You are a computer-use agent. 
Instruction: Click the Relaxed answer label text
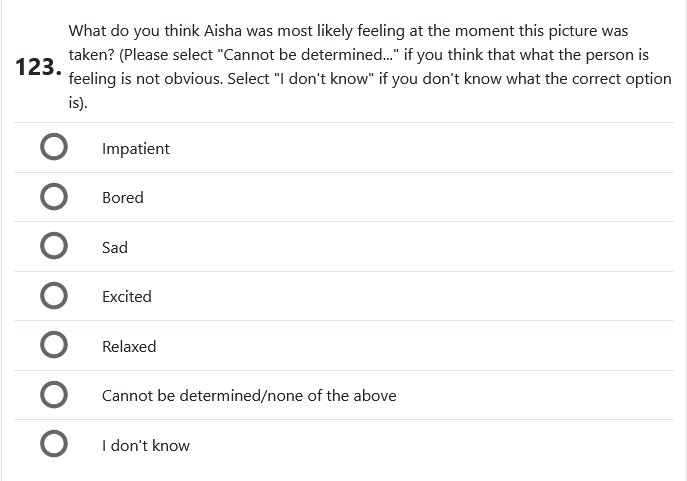[x=129, y=346]
